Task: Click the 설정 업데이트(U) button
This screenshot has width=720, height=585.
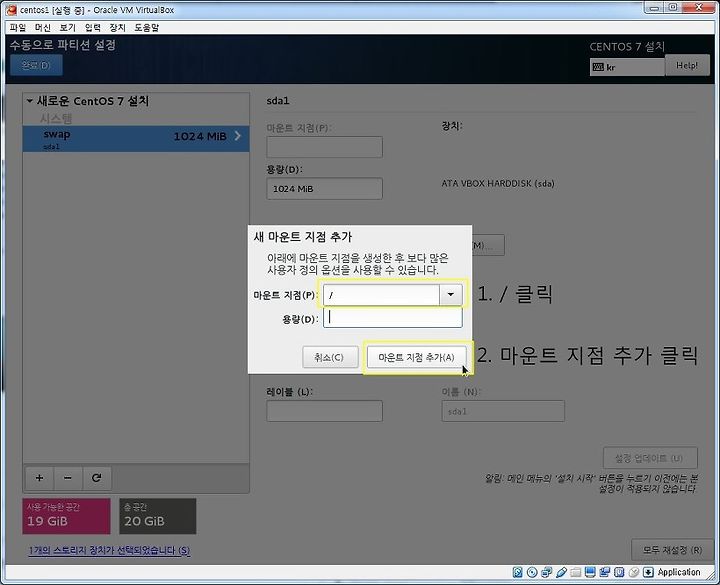Action: pyautogui.click(x=650, y=458)
